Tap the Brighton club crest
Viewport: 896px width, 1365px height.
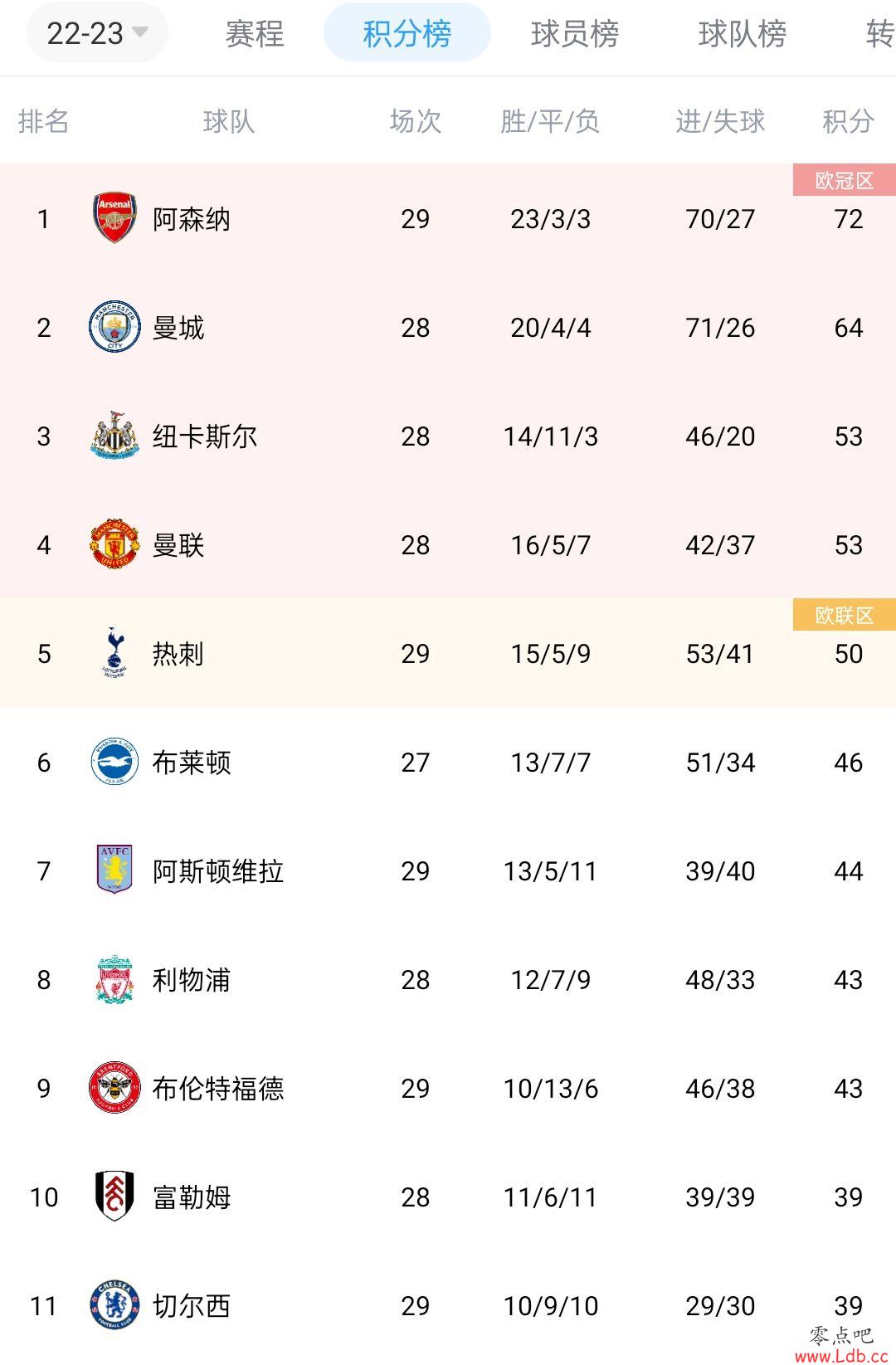tap(114, 762)
